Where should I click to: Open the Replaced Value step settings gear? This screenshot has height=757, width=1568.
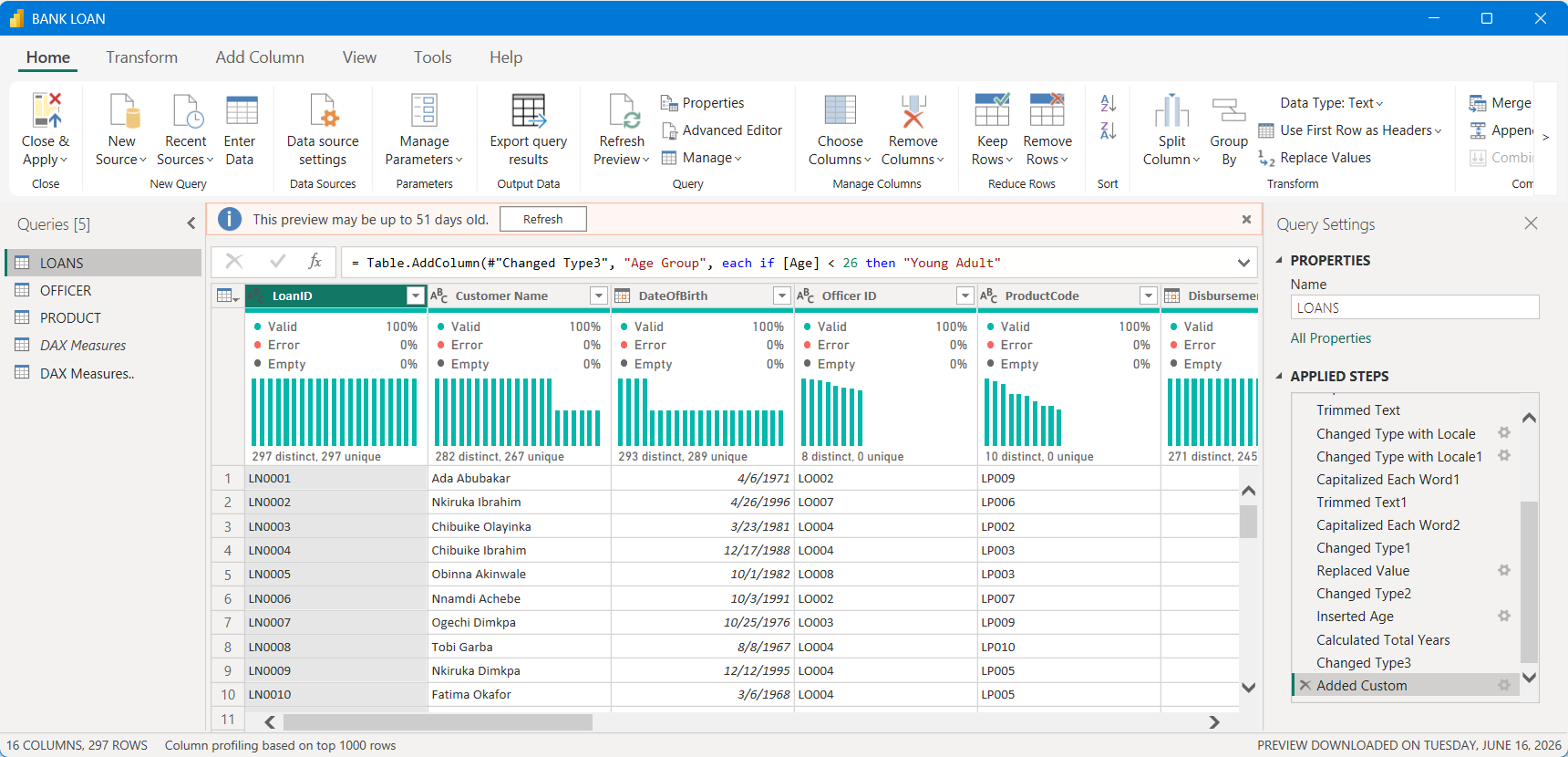tap(1504, 570)
